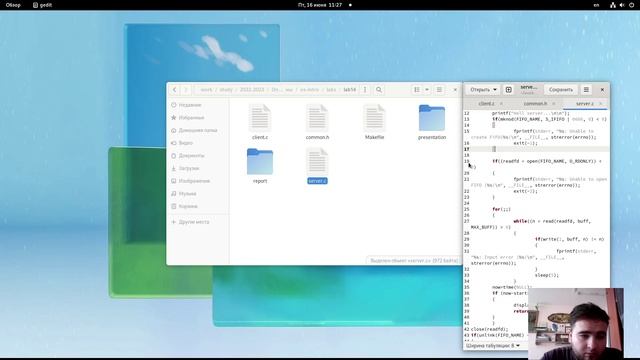Click line number 25 in gedit gutter
The width and height of the screenshot is (640, 360).
[467, 209]
